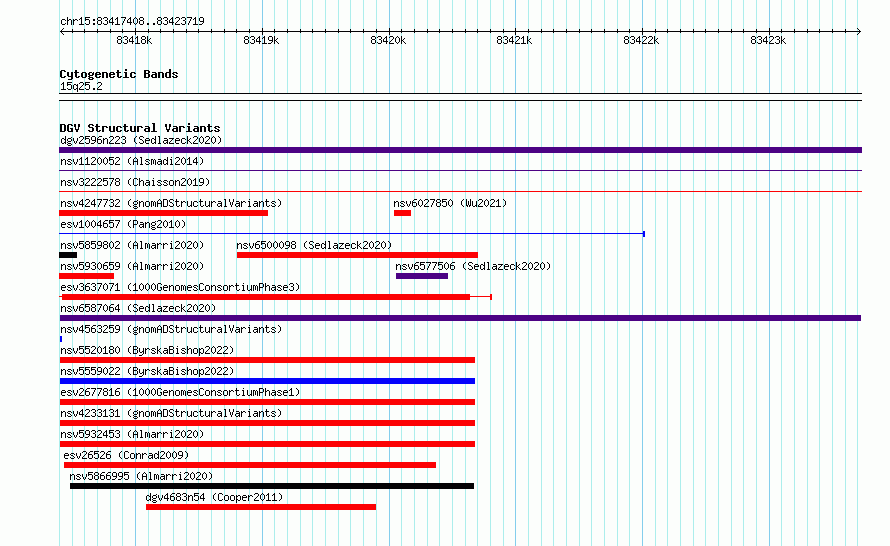Click the red bar under nsv4233131
890x546 pixels.
click(x=267, y=423)
